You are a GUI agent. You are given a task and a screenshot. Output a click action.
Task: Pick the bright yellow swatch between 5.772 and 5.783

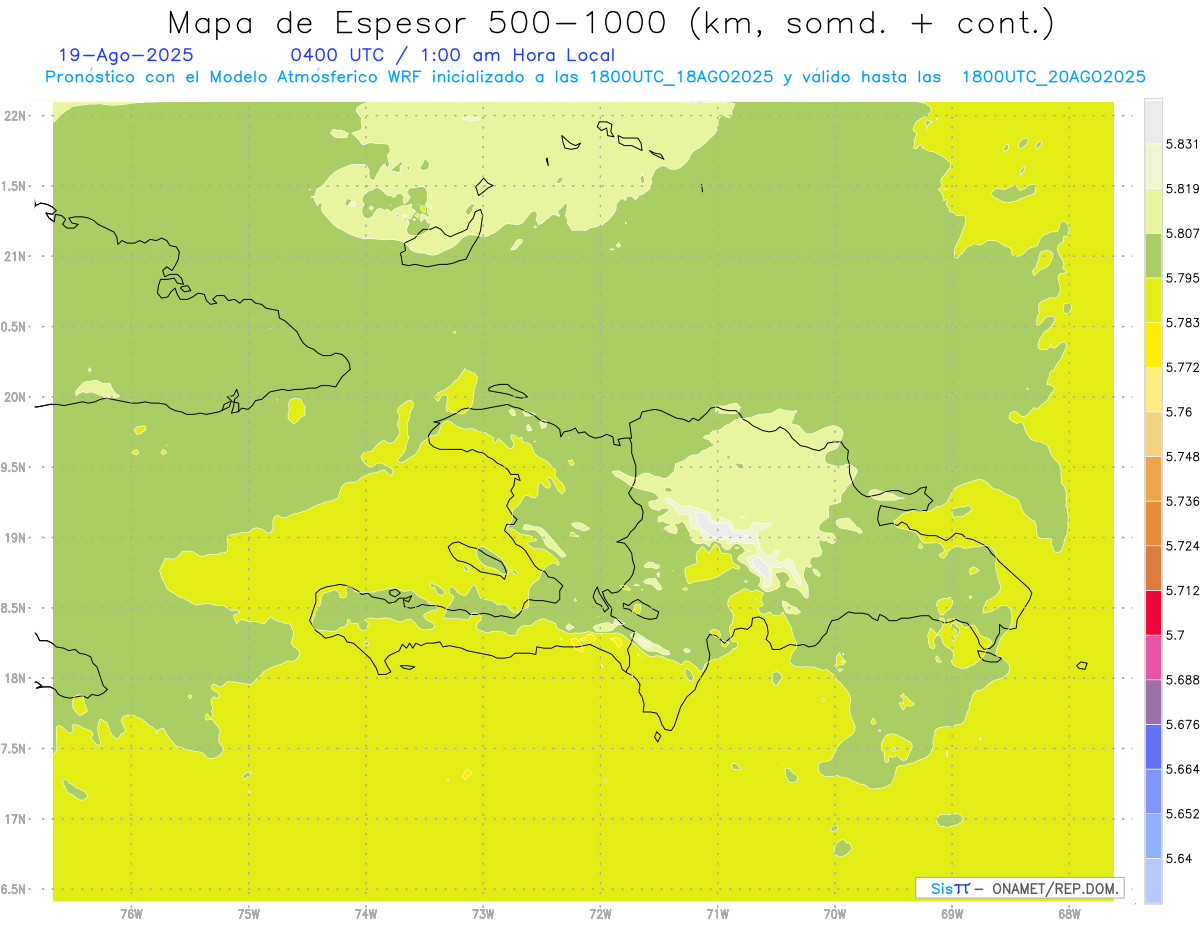pyautogui.click(x=1153, y=345)
